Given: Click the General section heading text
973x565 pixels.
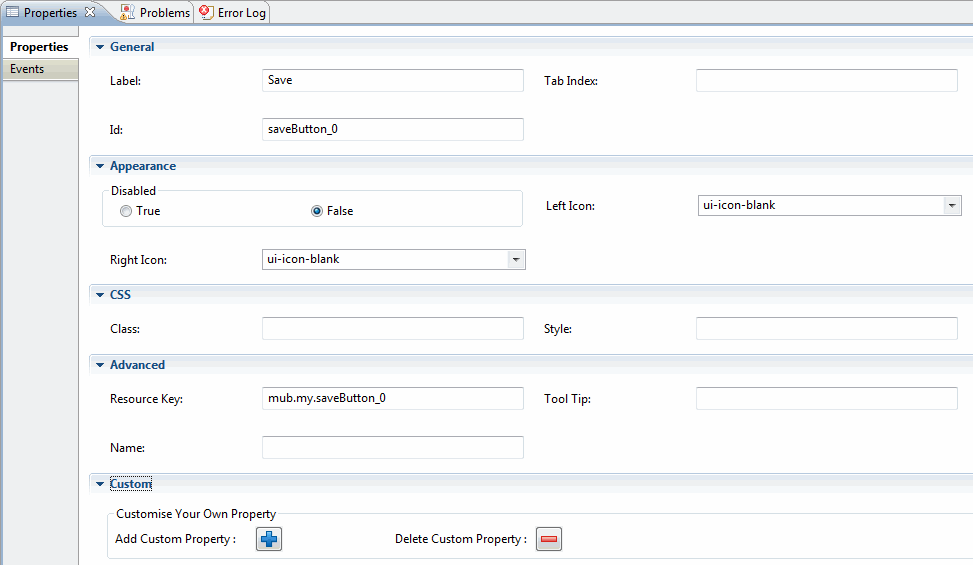Looking at the screenshot, I should (x=132, y=47).
